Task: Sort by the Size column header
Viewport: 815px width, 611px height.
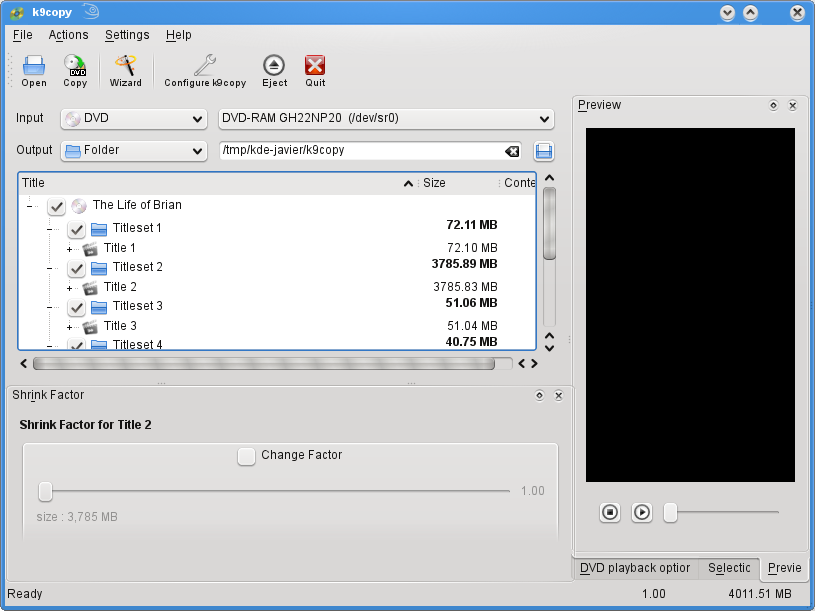Action: [458, 183]
